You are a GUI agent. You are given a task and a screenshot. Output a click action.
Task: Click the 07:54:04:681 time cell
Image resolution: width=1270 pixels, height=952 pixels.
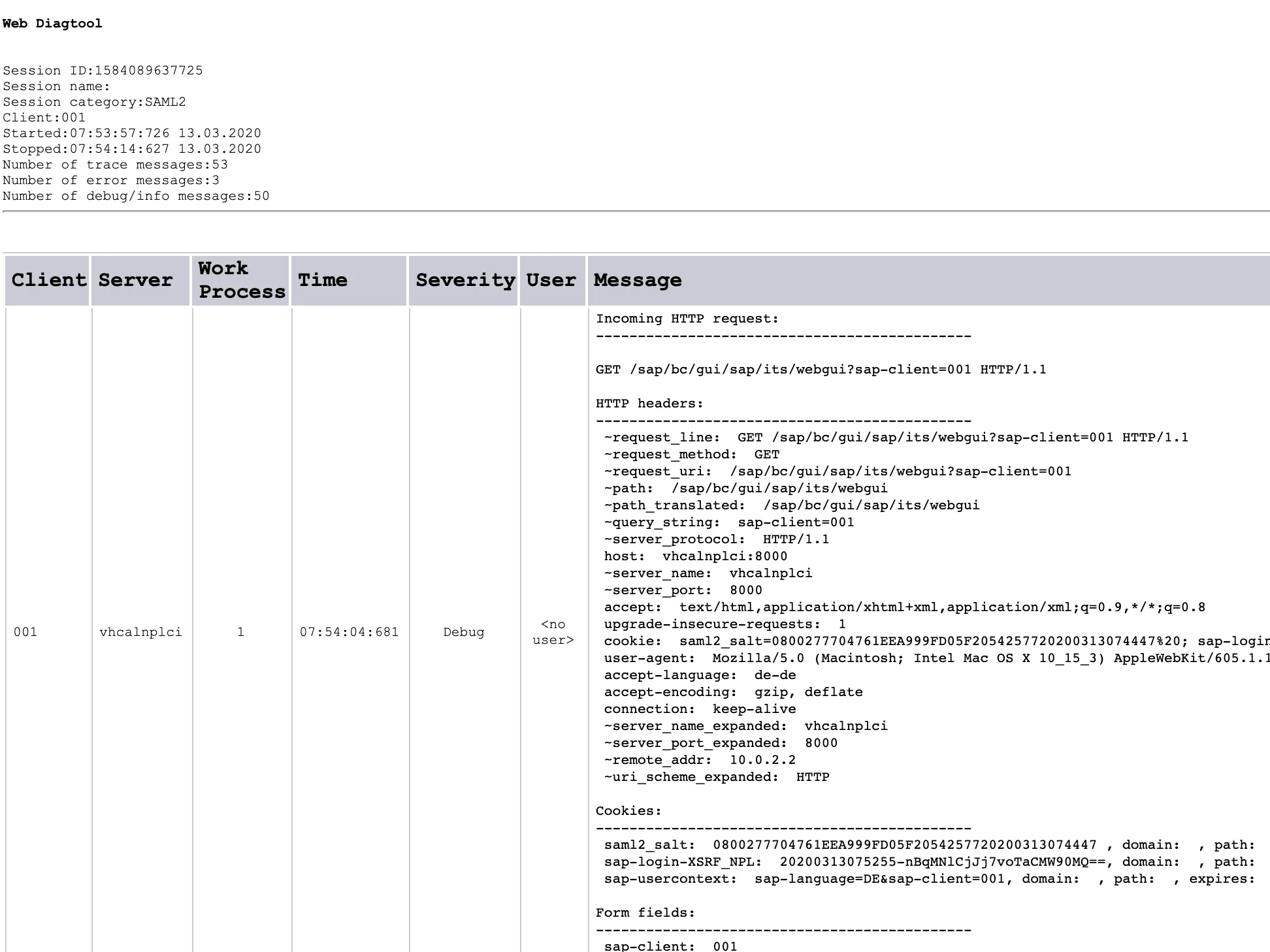[349, 632]
